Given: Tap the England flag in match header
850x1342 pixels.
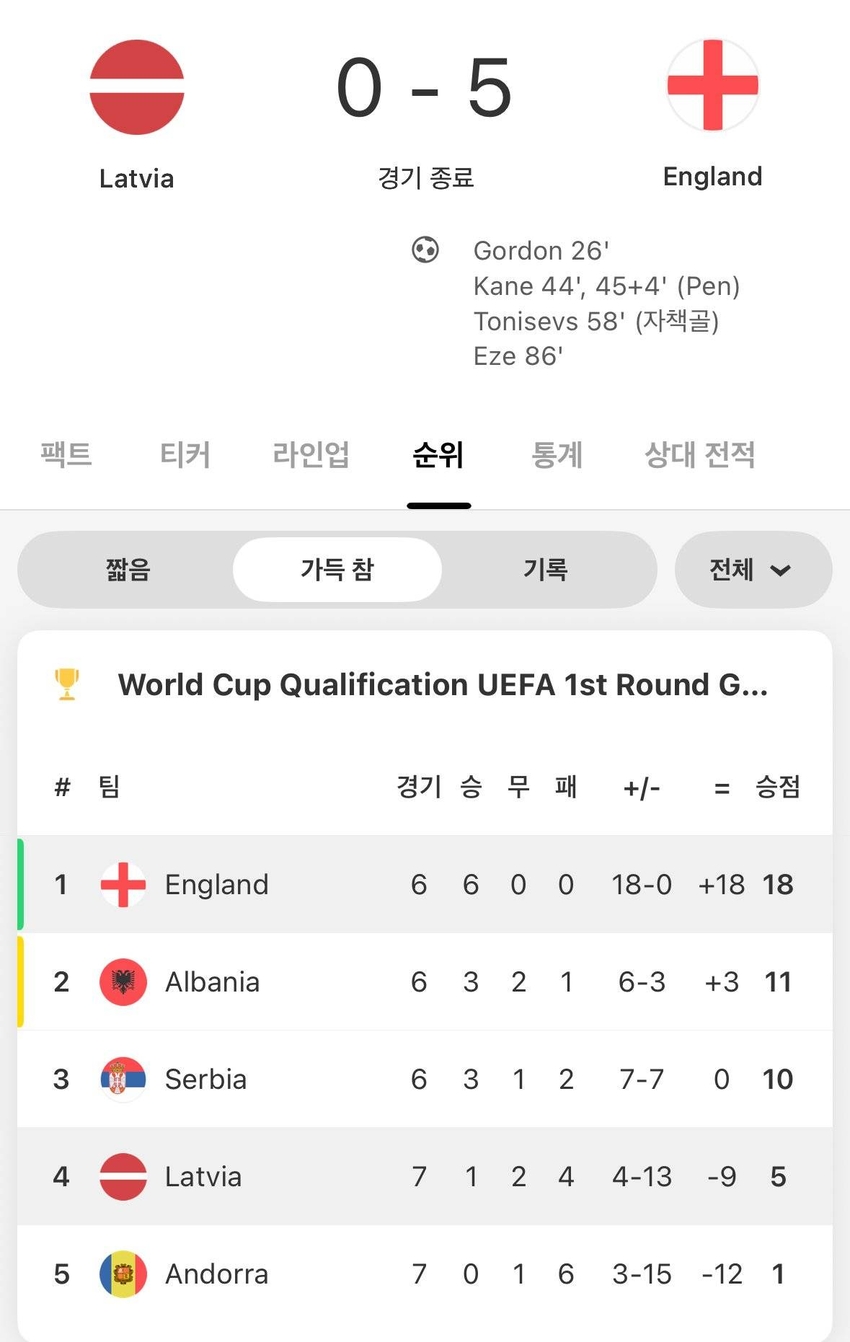Looking at the screenshot, I should click(x=713, y=85).
